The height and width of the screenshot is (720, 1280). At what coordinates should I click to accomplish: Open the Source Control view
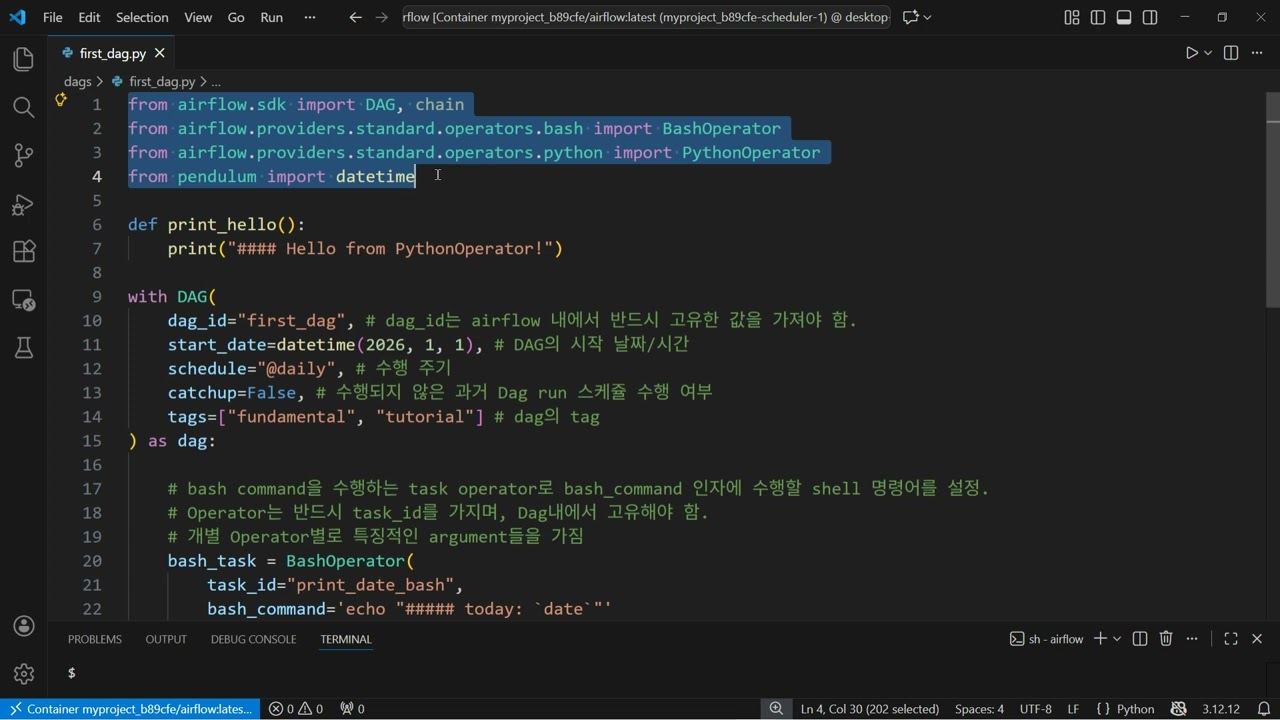(23, 155)
